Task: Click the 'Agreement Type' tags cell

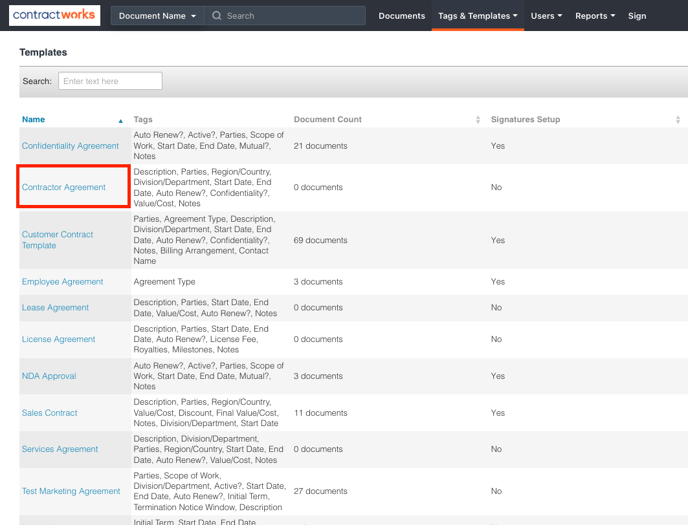Action: coord(165,282)
